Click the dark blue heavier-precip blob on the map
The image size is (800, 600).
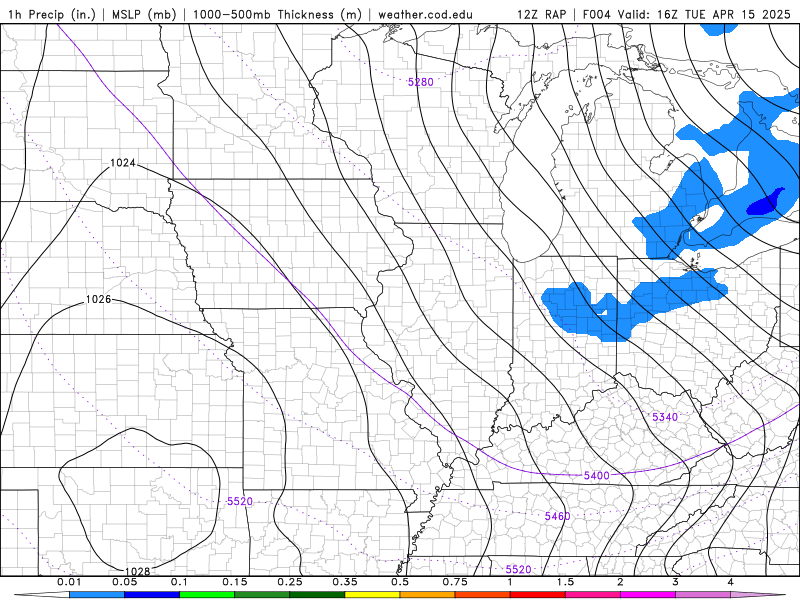765,202
